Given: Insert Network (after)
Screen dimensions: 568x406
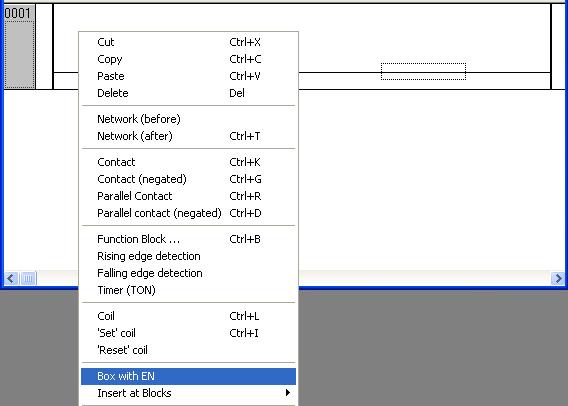Looking at the screenshot, I should (188, 136).
